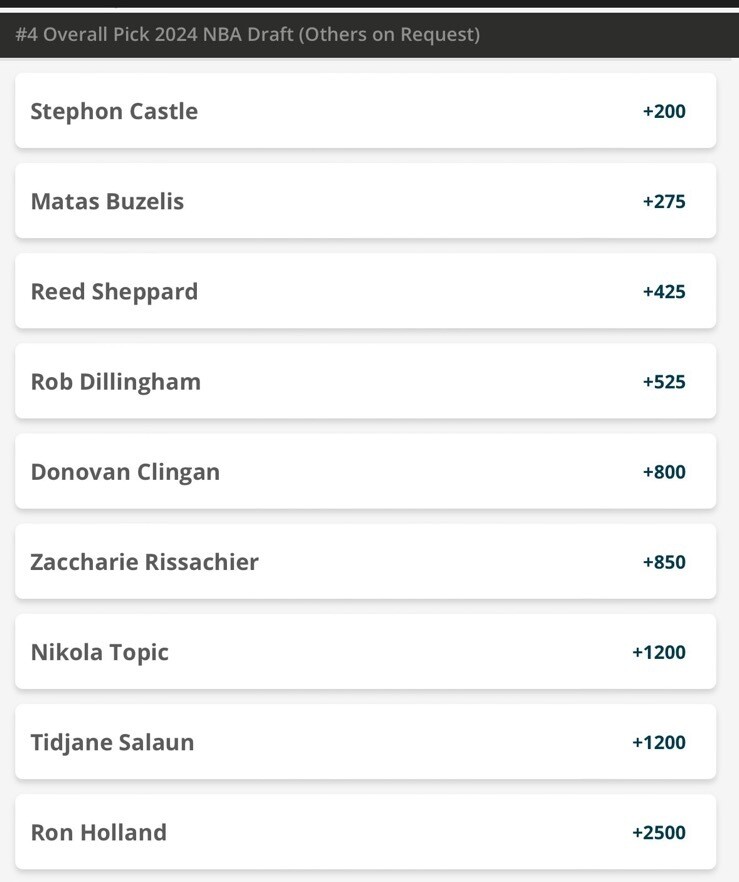
Task: Select the Stephon Castle betting row
Action: click(366, 111)
